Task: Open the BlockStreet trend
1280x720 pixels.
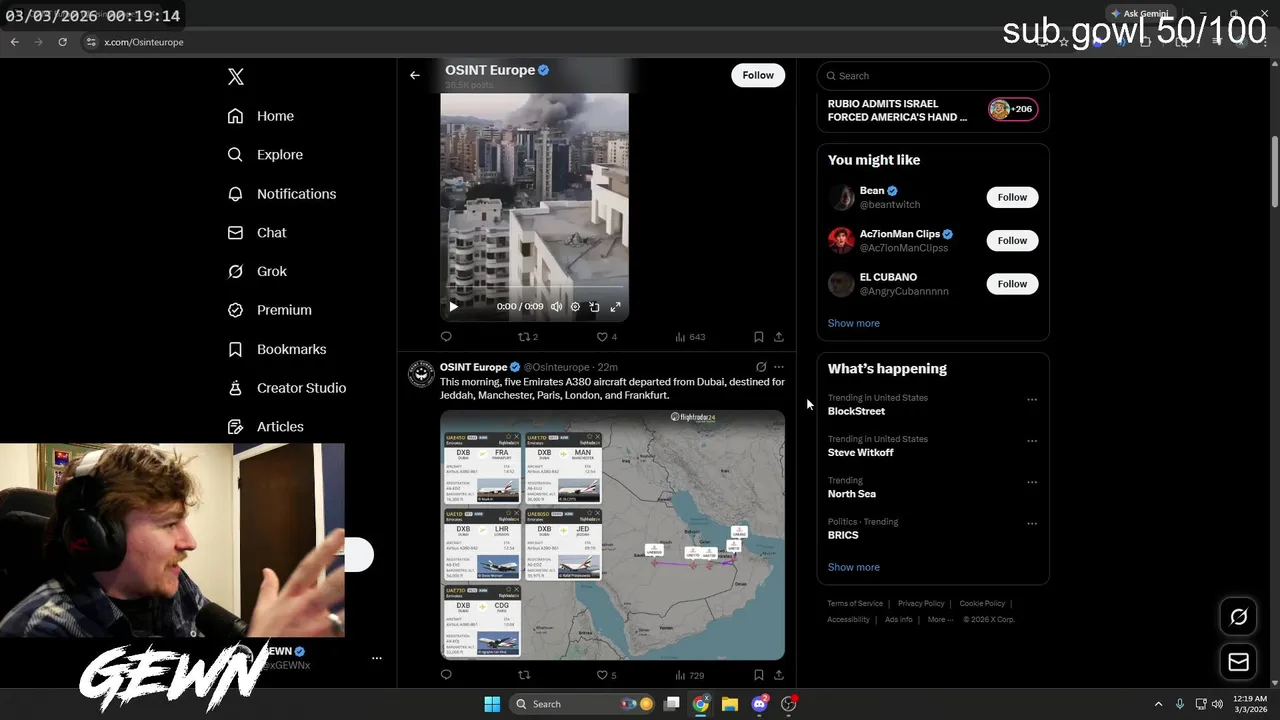Action: coord(856,411)
